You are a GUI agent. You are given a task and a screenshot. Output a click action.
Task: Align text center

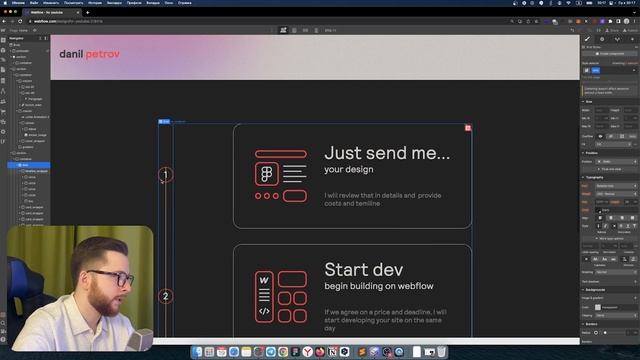611,218
